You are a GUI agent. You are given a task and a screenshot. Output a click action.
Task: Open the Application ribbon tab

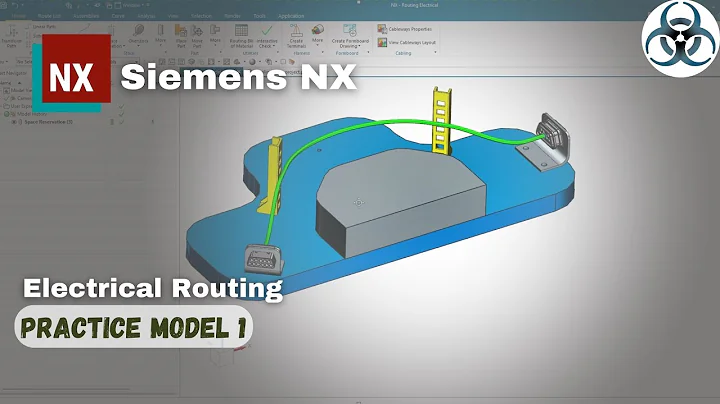pyautogui.click(x=291, y=16)
